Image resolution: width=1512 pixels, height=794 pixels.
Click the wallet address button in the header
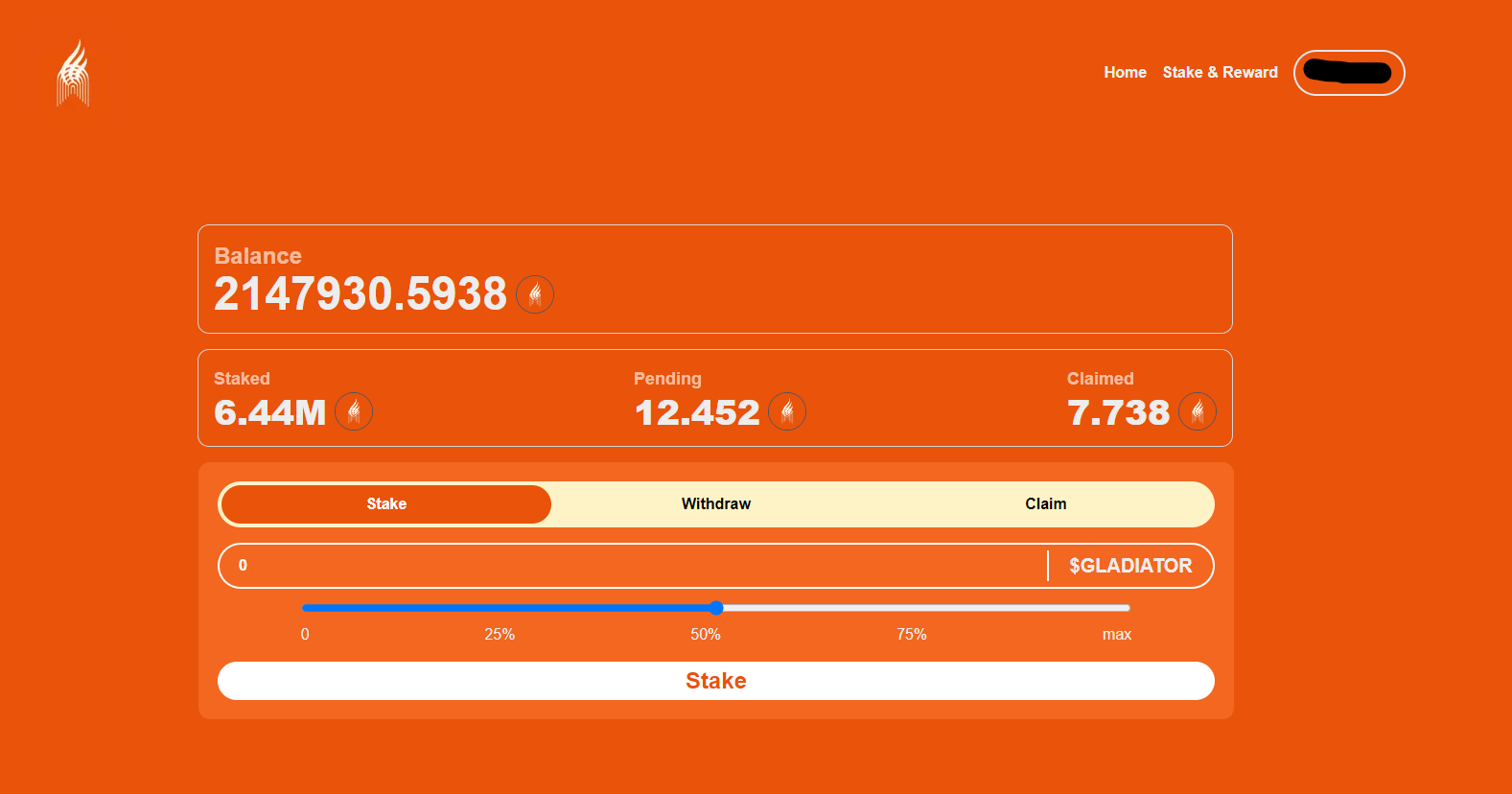pos(1348,73)
